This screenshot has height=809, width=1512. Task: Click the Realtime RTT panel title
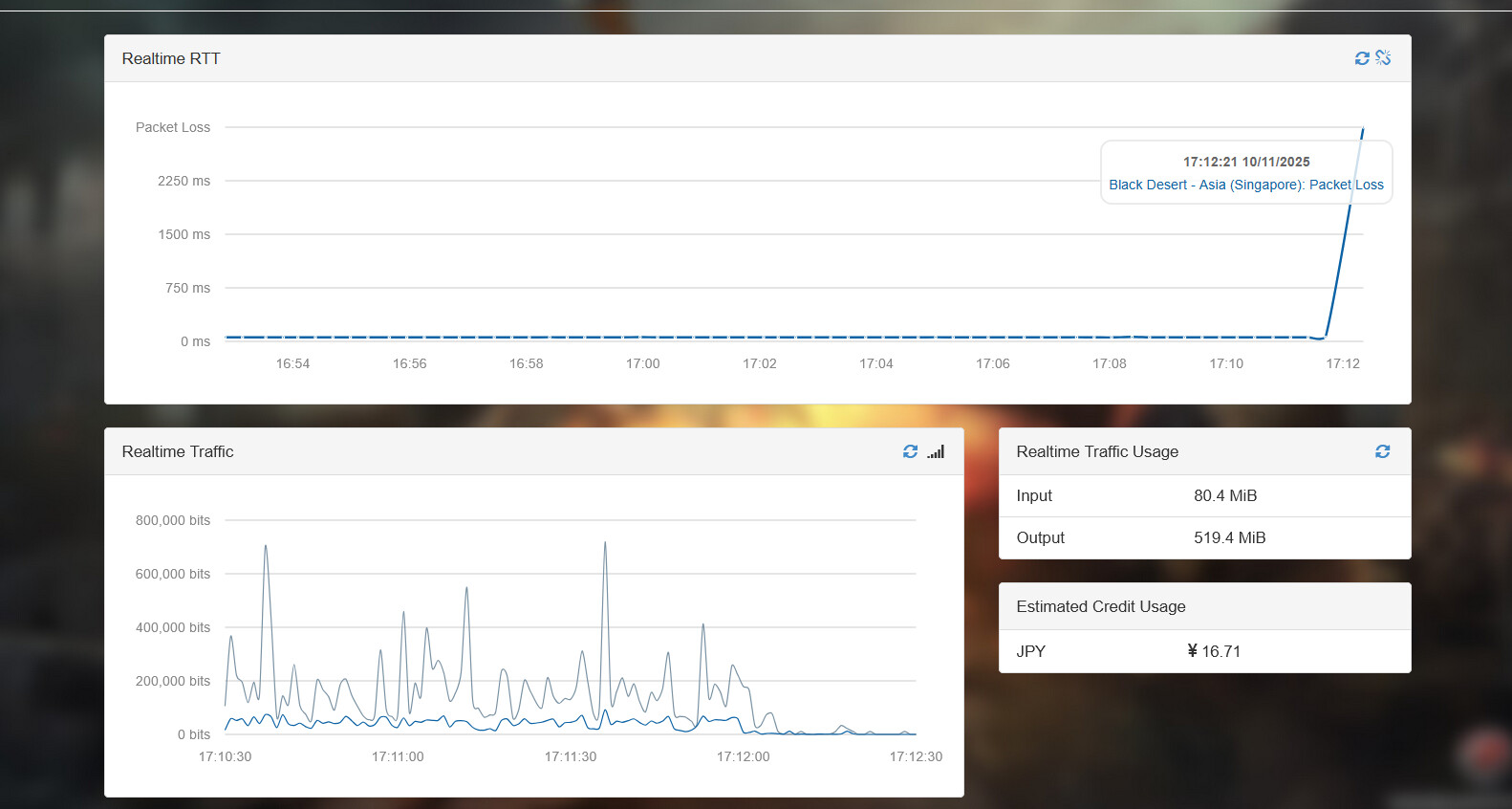171,58
